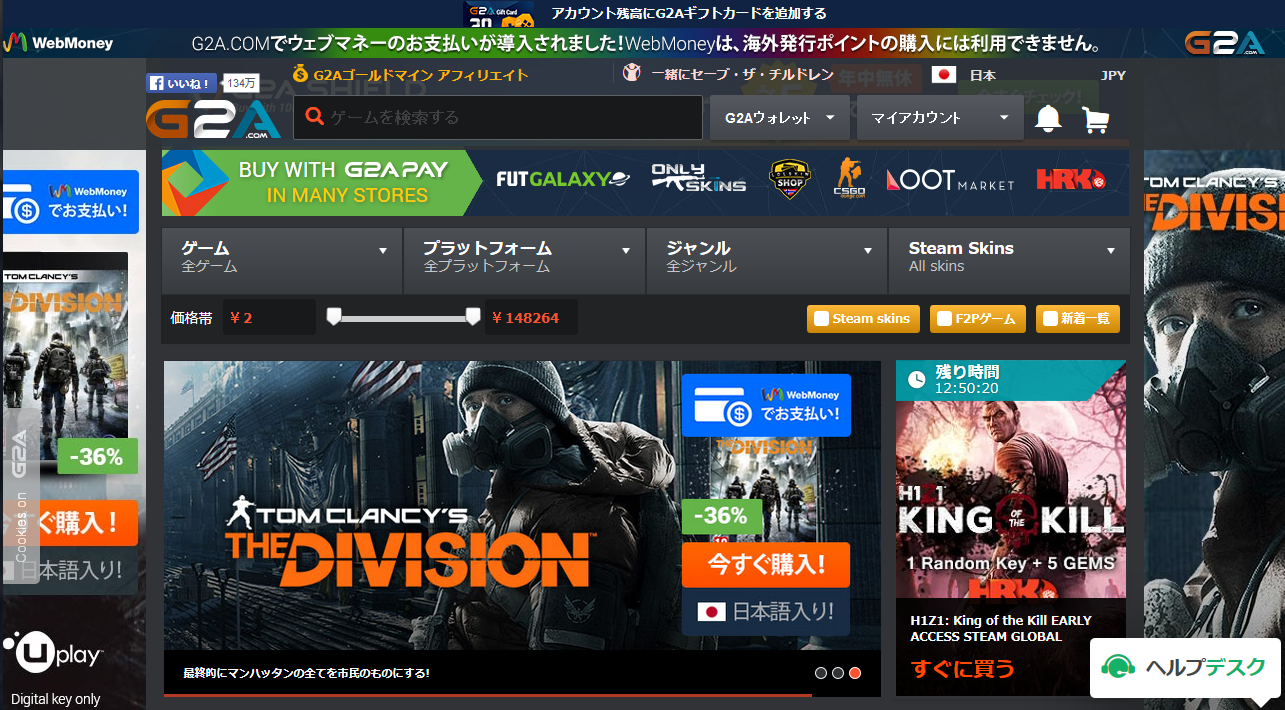The width and height of the screenshot is (1285, 710).
Task: Open the notifications bell icon
Action: coord(1048,118)
